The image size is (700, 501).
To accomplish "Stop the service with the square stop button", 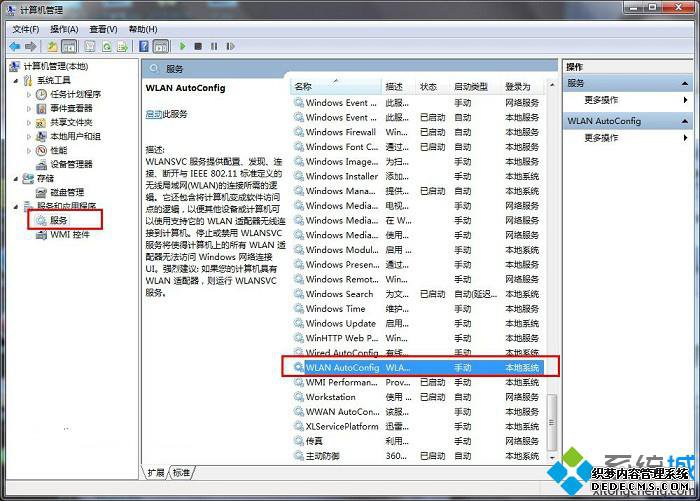I will 198,46.
